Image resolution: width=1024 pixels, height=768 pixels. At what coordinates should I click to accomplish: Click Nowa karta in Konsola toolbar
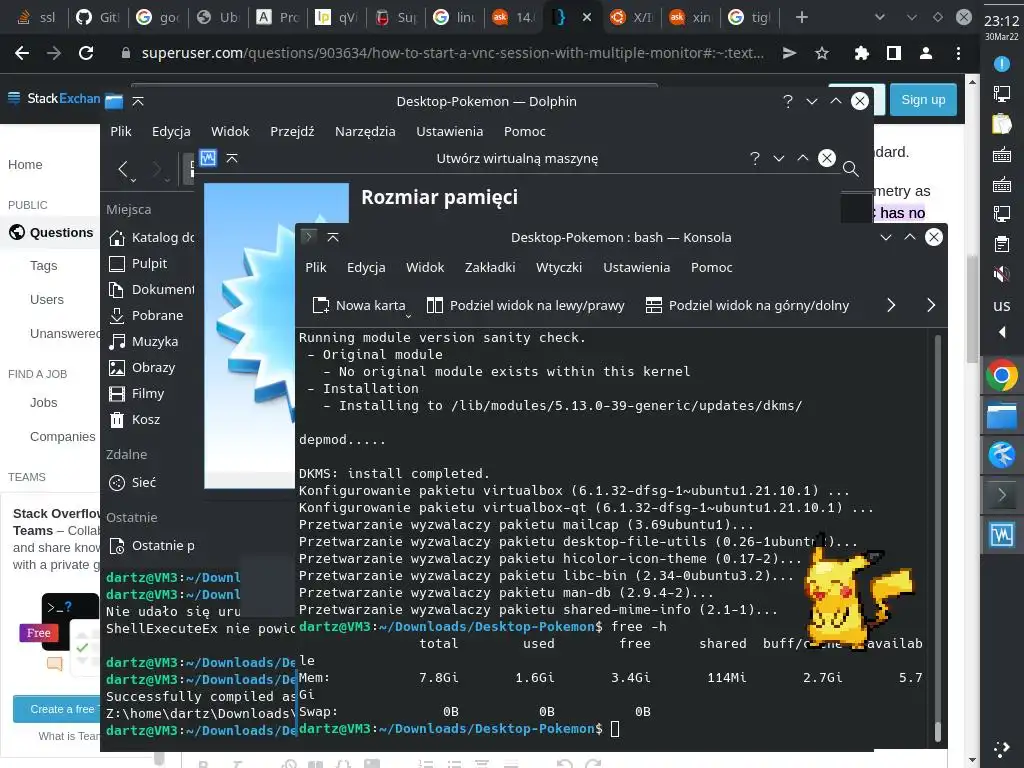click(x=359, y=305)
